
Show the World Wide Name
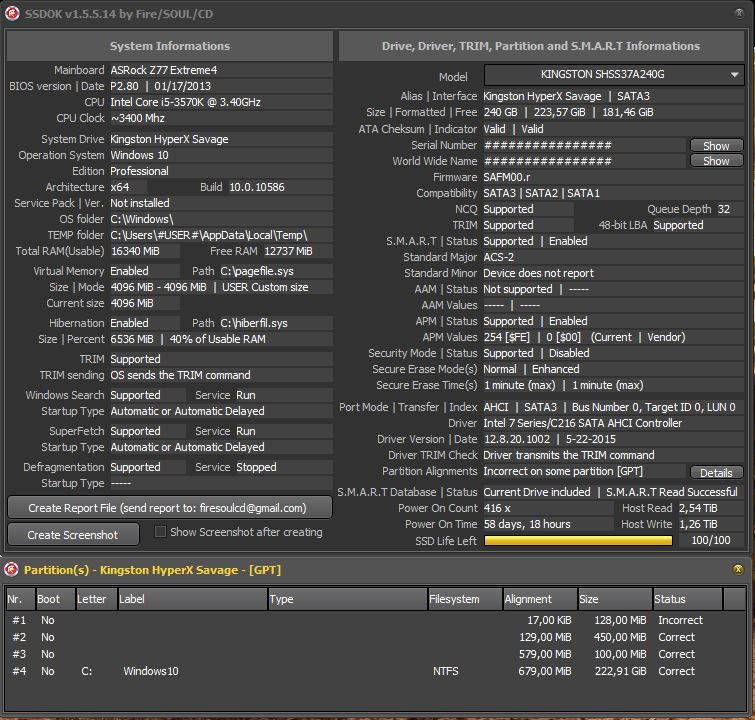coord(716,161)
